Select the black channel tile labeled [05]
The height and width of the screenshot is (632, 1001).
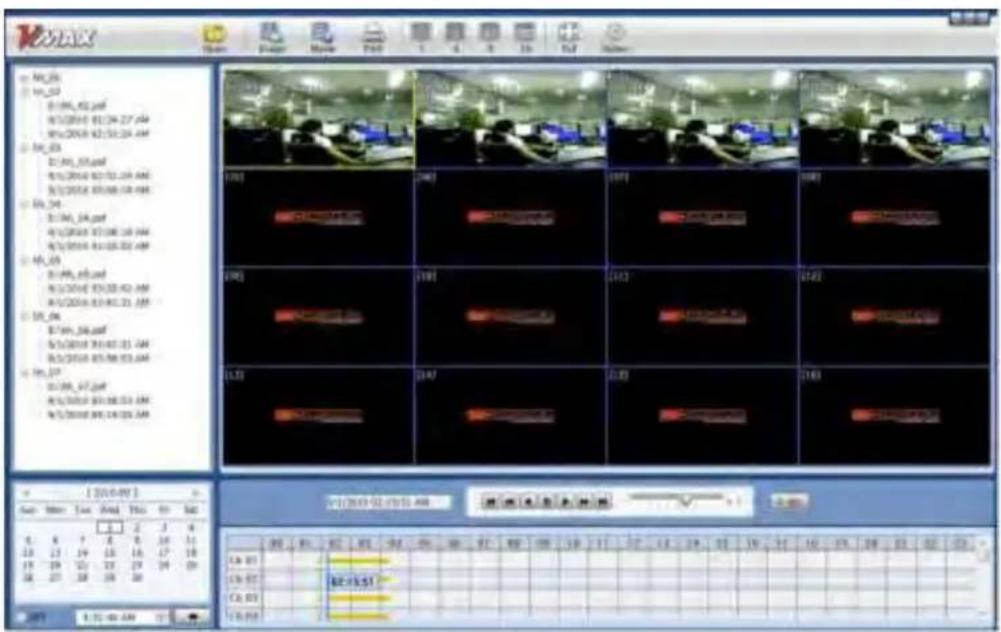point(319,217)
